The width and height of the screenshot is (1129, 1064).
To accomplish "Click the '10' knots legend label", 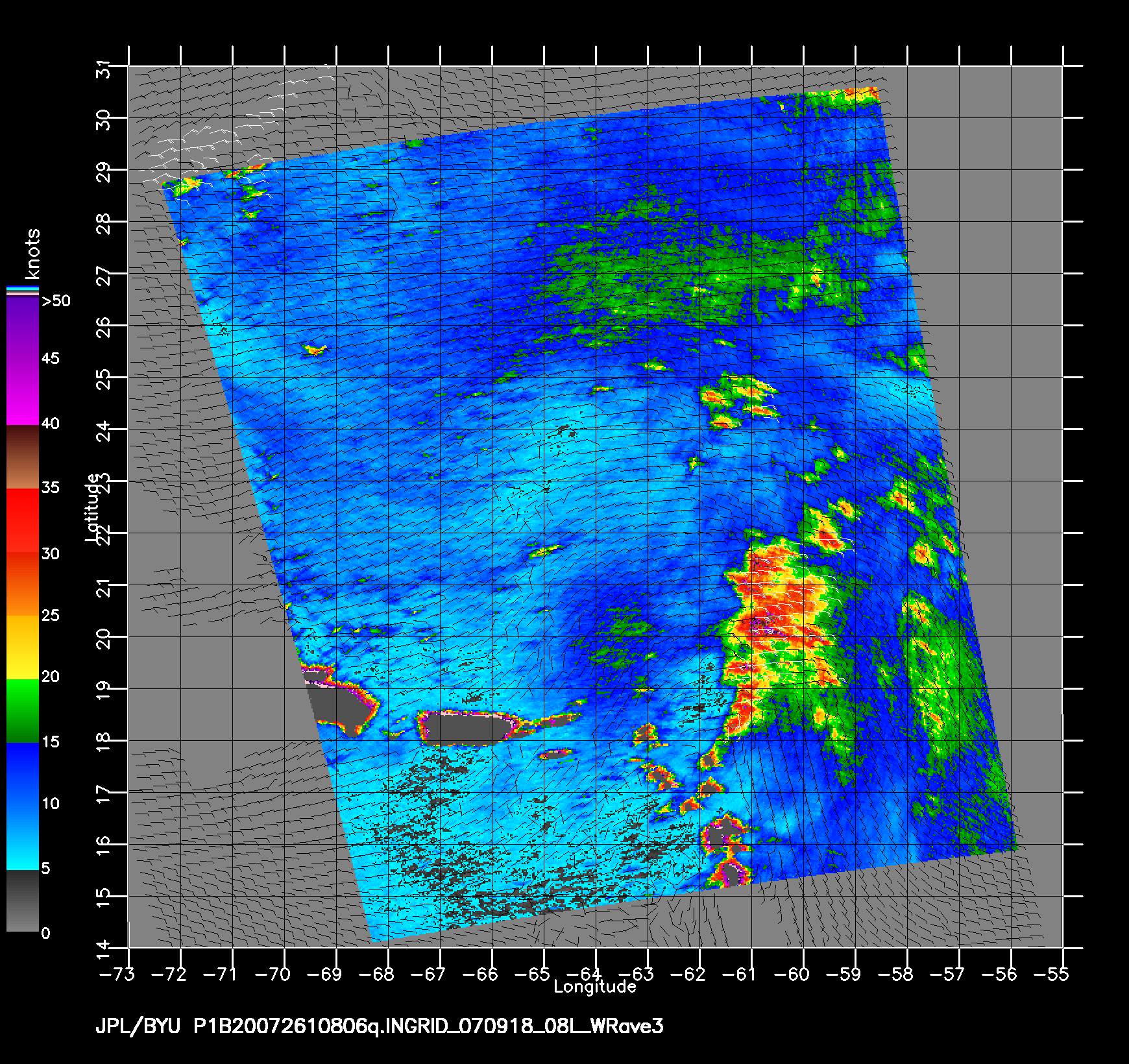I will click(x=51, y=804).
